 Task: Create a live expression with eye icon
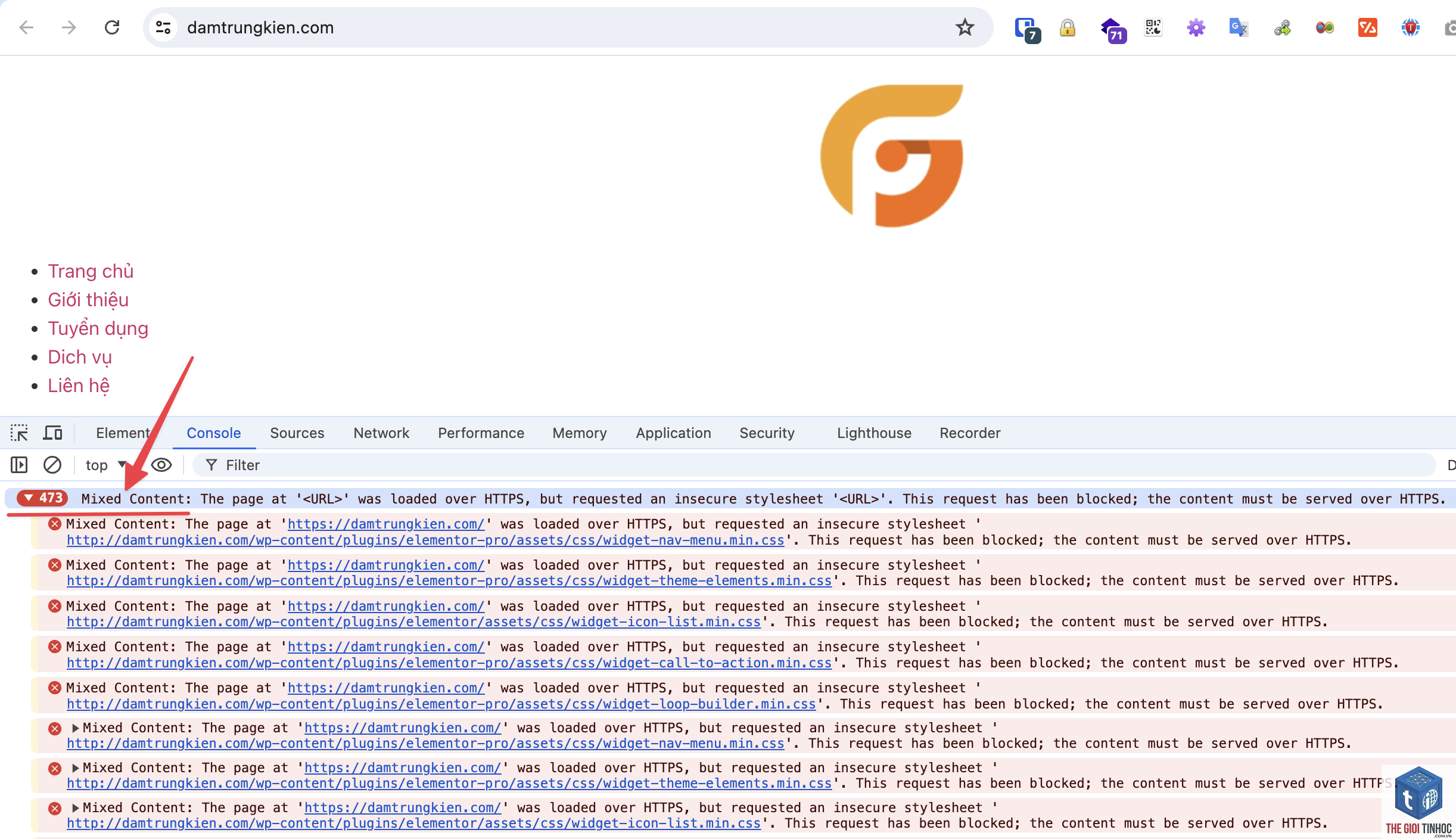[x=161, y=465]
